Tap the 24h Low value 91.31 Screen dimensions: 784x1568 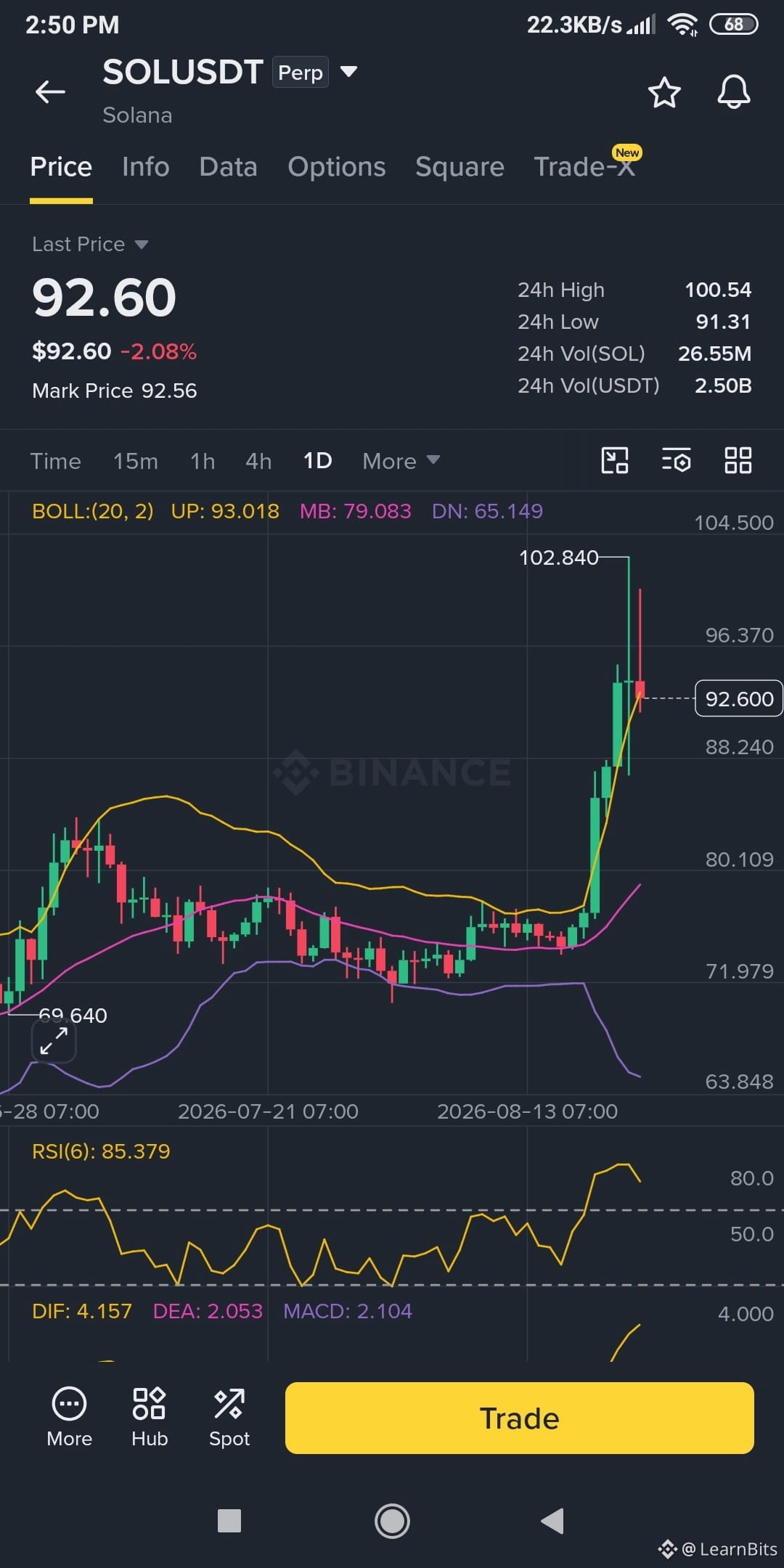pos(723,322)
